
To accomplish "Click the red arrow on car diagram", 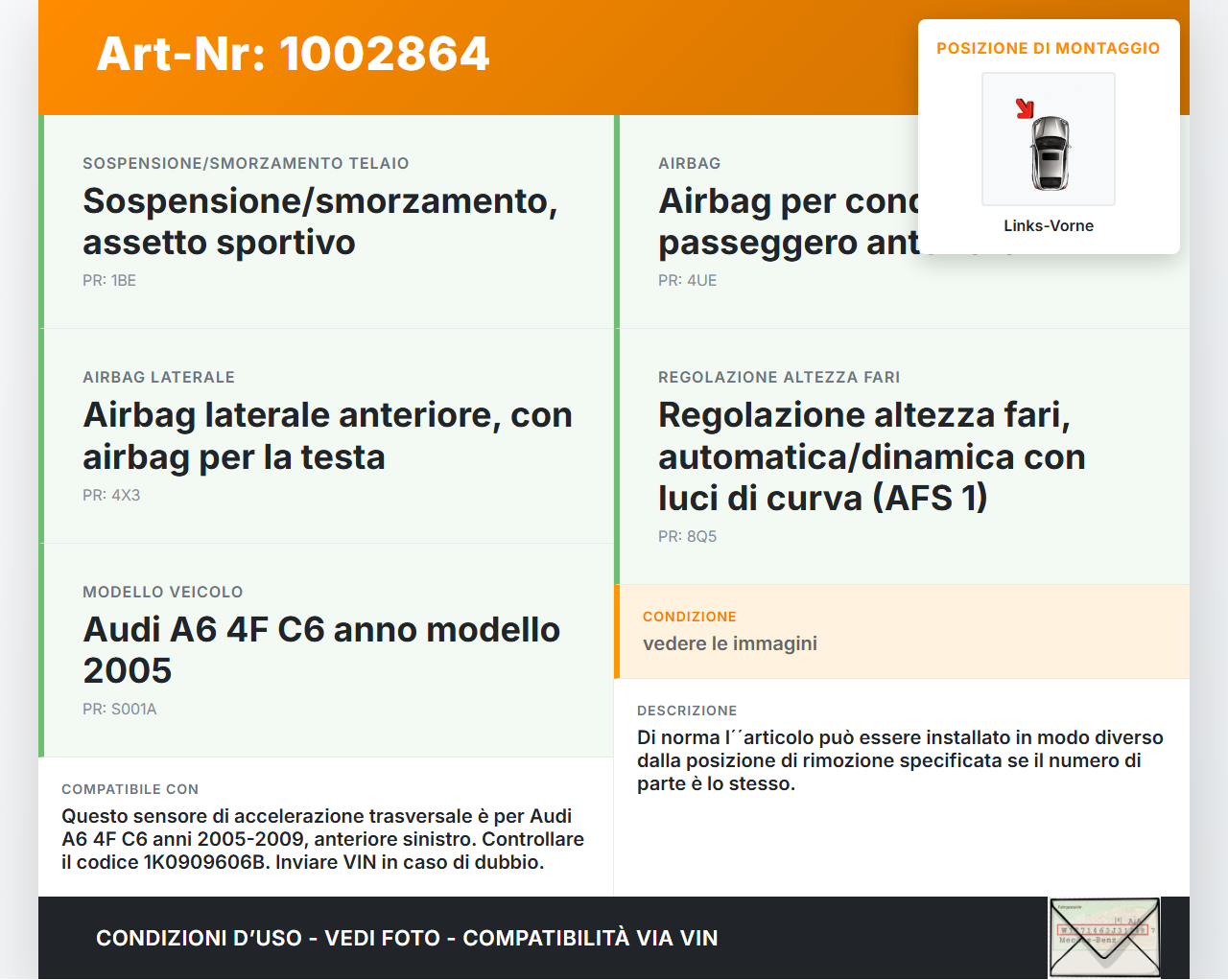I will (x=1025, y=108).
